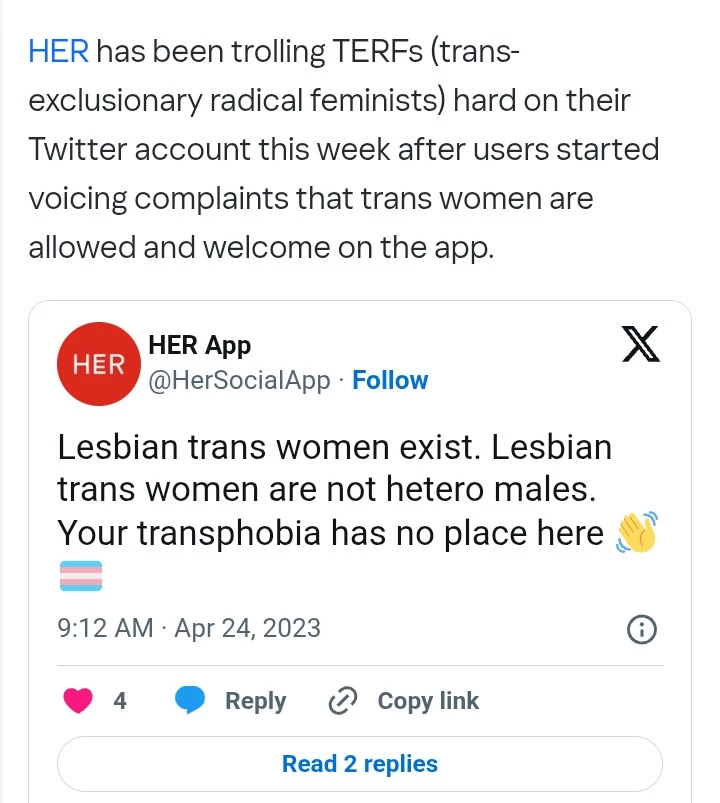This screenshot has height=803, width=720.
Task: Select the Copy link text
Action: (x=428, y=702)
